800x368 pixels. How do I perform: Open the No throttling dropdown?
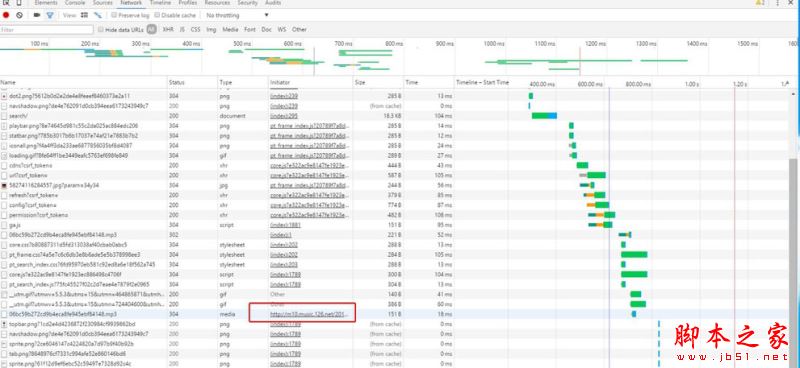(x=237, y=15)
